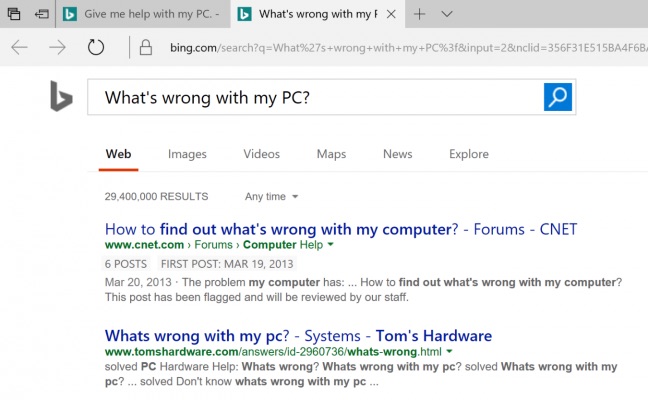This screenshot has width=648, height=400.
Task: Click the '6 POSTS' label
Action: (126, 264)
